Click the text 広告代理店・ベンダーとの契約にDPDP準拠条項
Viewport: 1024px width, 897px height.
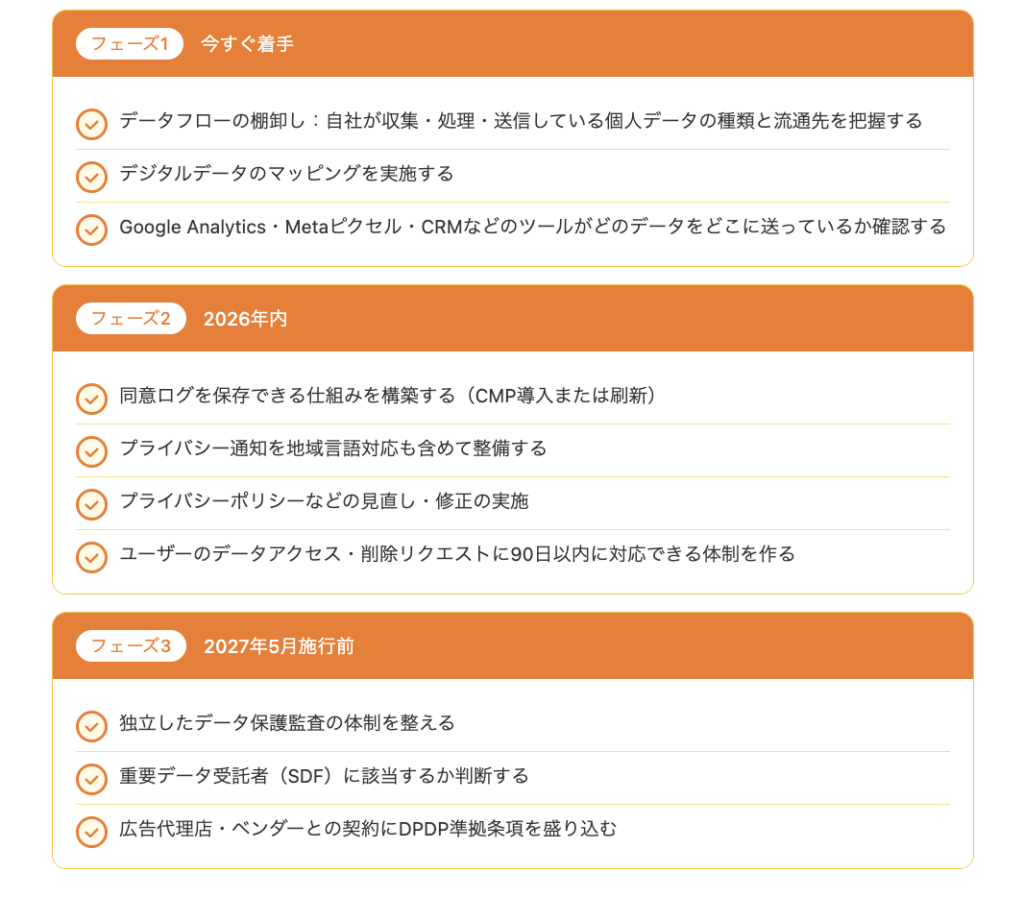(x=368, y=829)
